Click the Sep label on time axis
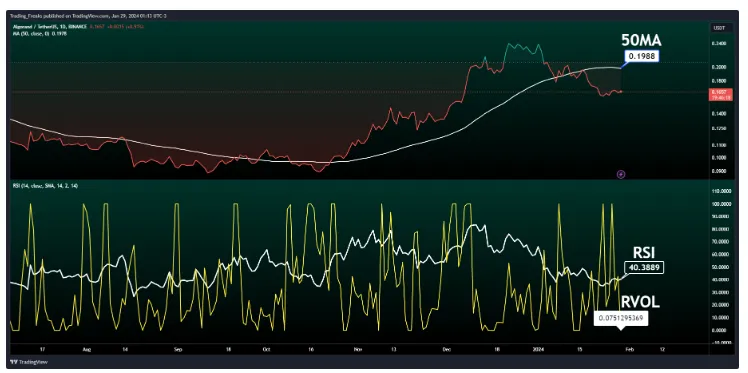Viewport: 748px width, 373px height. [x=178, y=349]
